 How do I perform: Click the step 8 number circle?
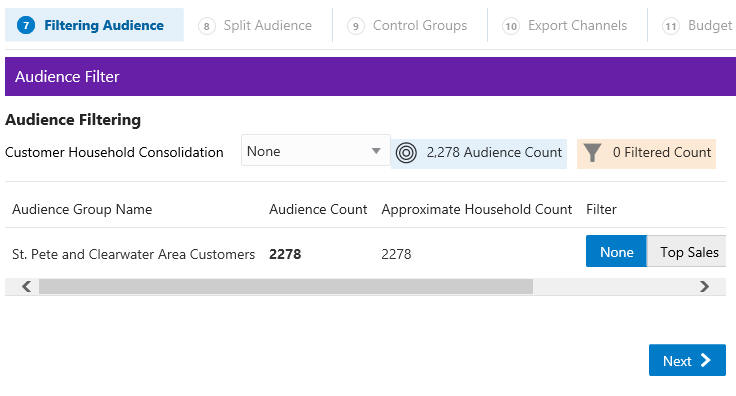(x=207, y=26)
